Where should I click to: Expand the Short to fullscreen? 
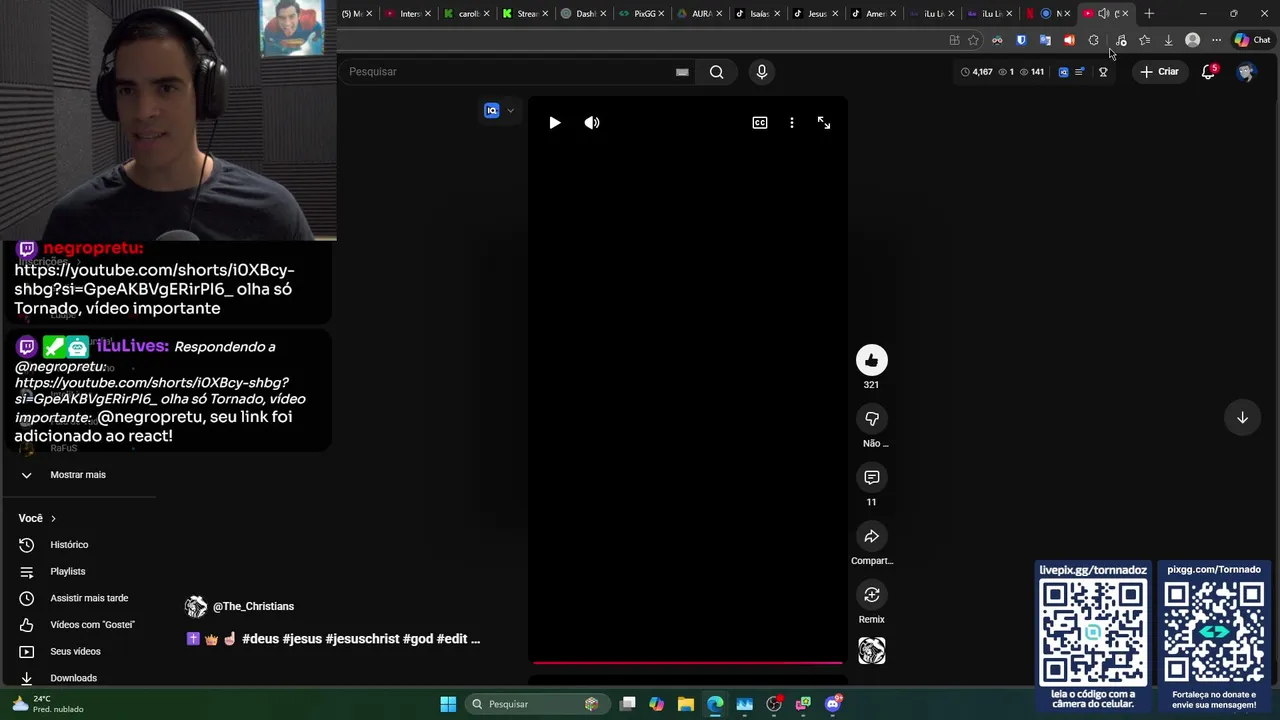[824, 123]
